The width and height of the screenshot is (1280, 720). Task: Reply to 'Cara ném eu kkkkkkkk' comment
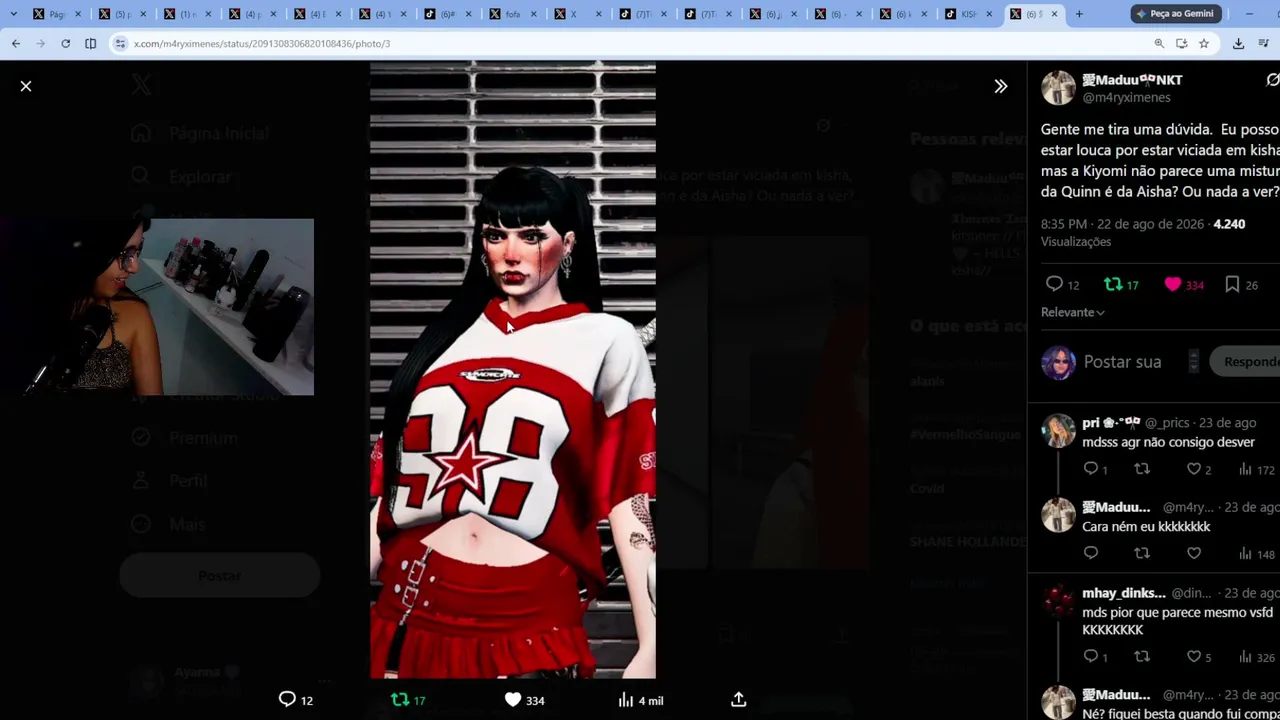click(1091, 553)
